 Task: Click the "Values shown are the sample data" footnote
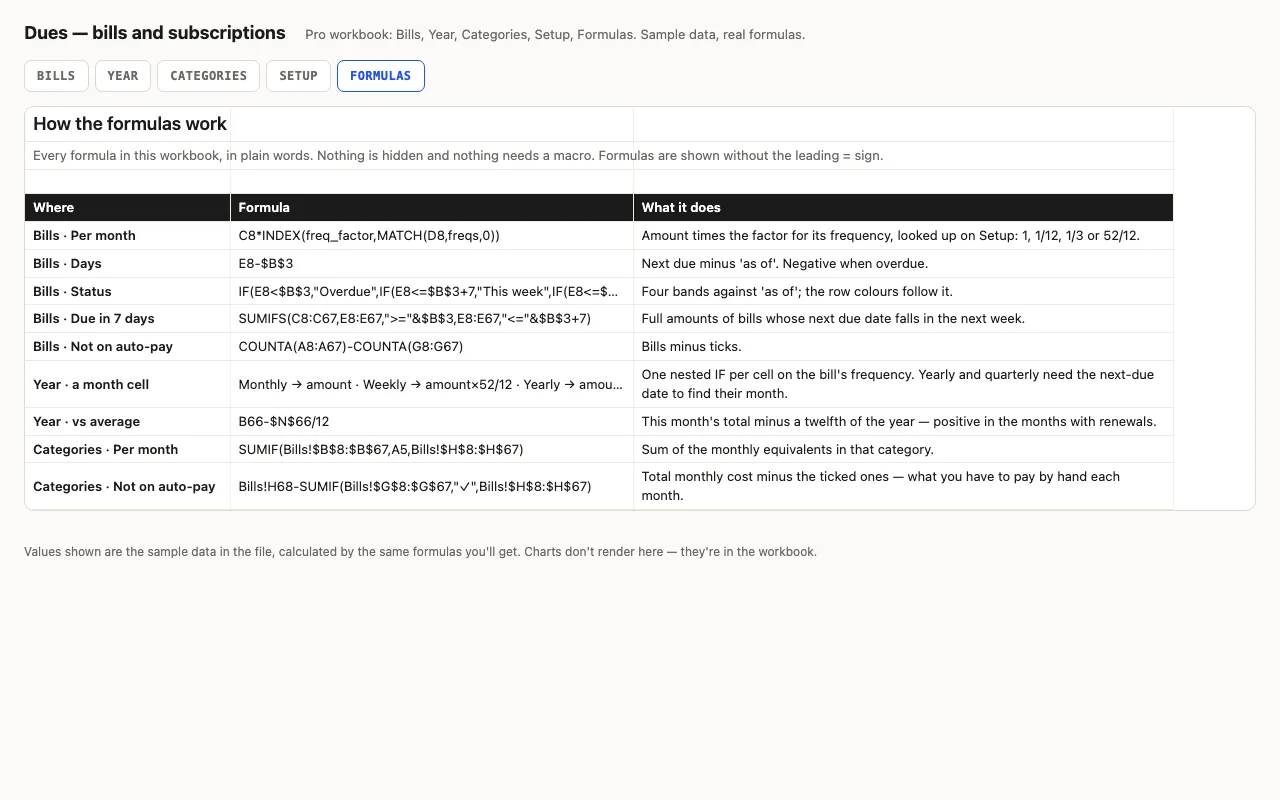420,552
